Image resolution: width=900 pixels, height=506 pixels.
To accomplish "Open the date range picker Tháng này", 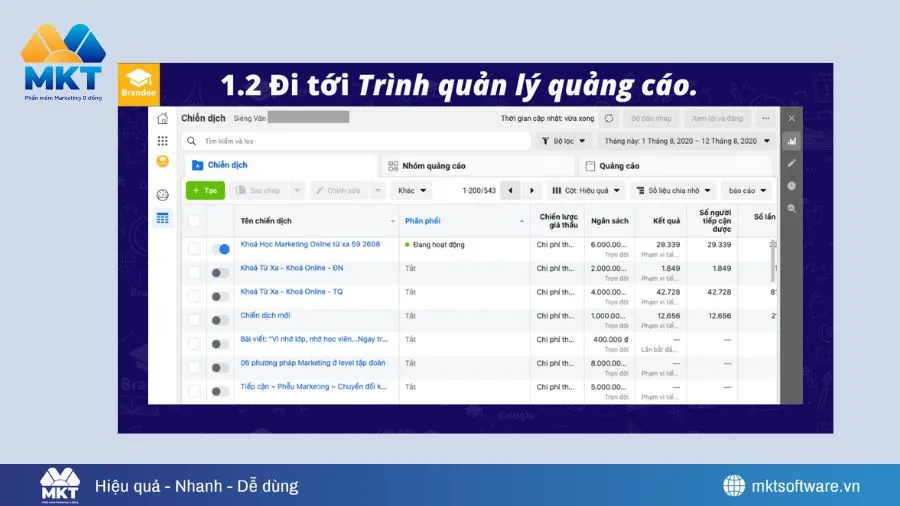I will (687, 141).
